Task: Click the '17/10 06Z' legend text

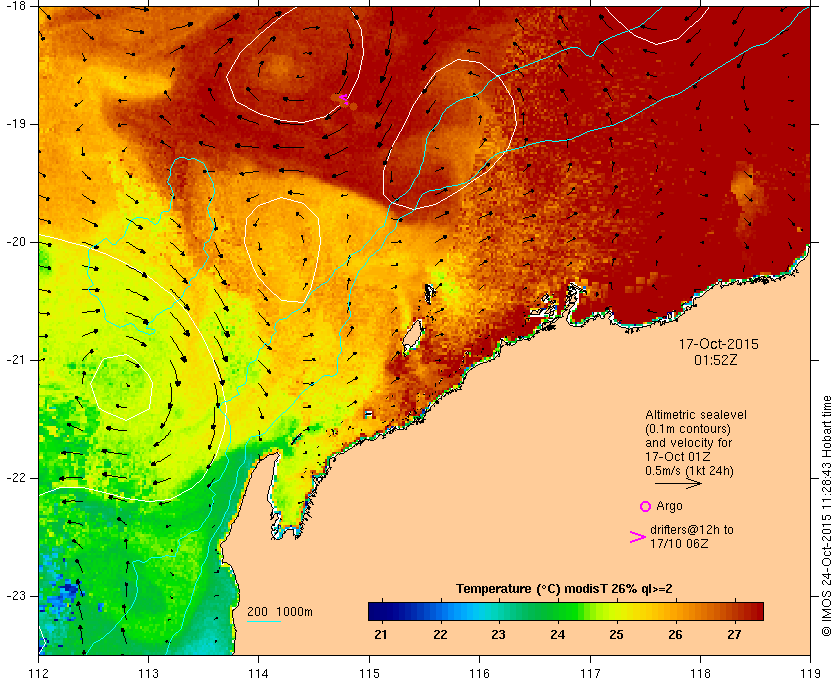Action: tap(679, 544)
